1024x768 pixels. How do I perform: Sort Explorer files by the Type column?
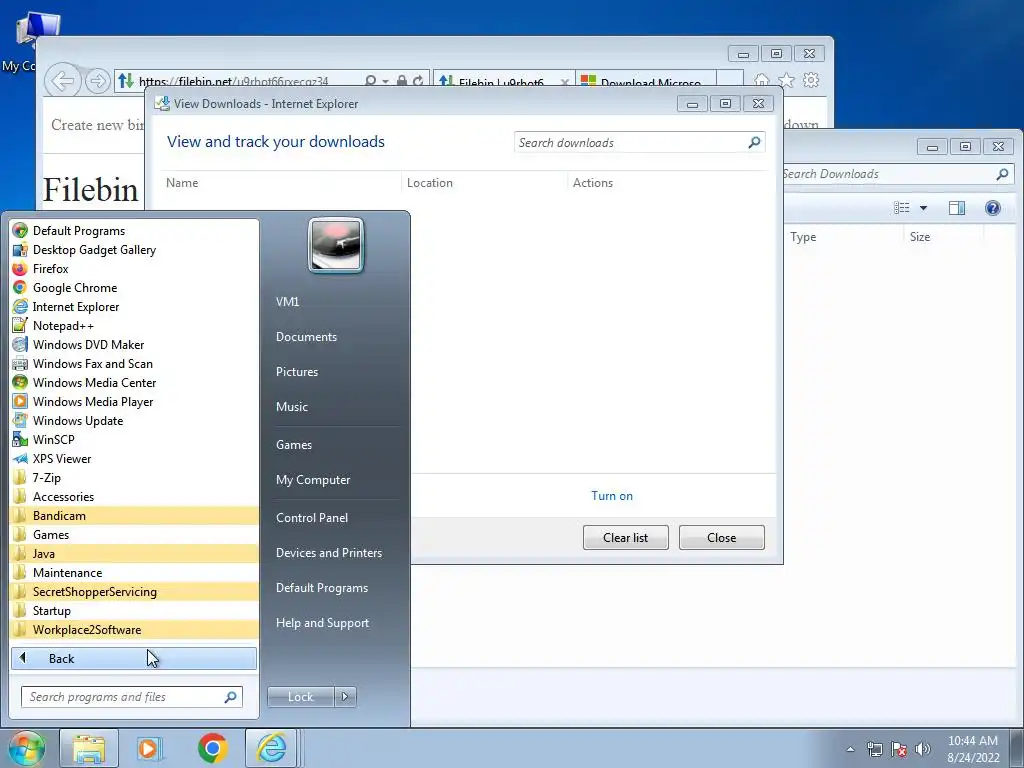click(803, 237)
